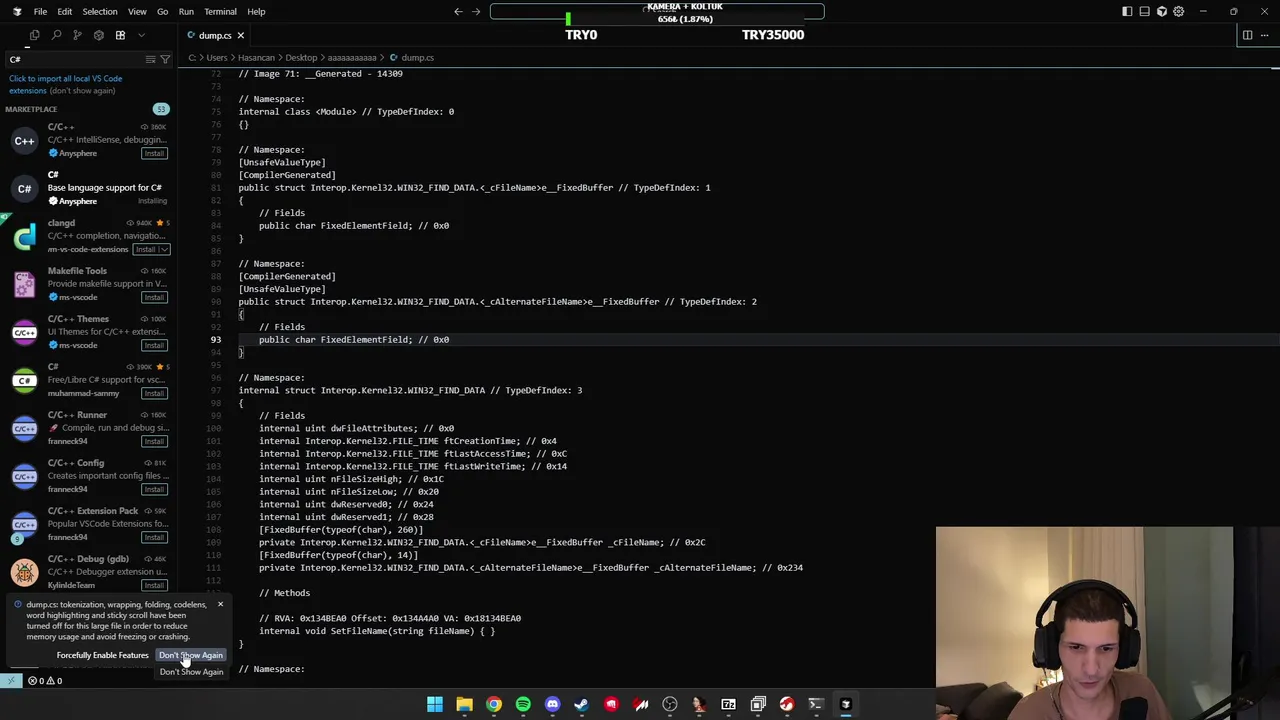Select the C/C++ Debug (gdb) extension

[x=89, y=572]
